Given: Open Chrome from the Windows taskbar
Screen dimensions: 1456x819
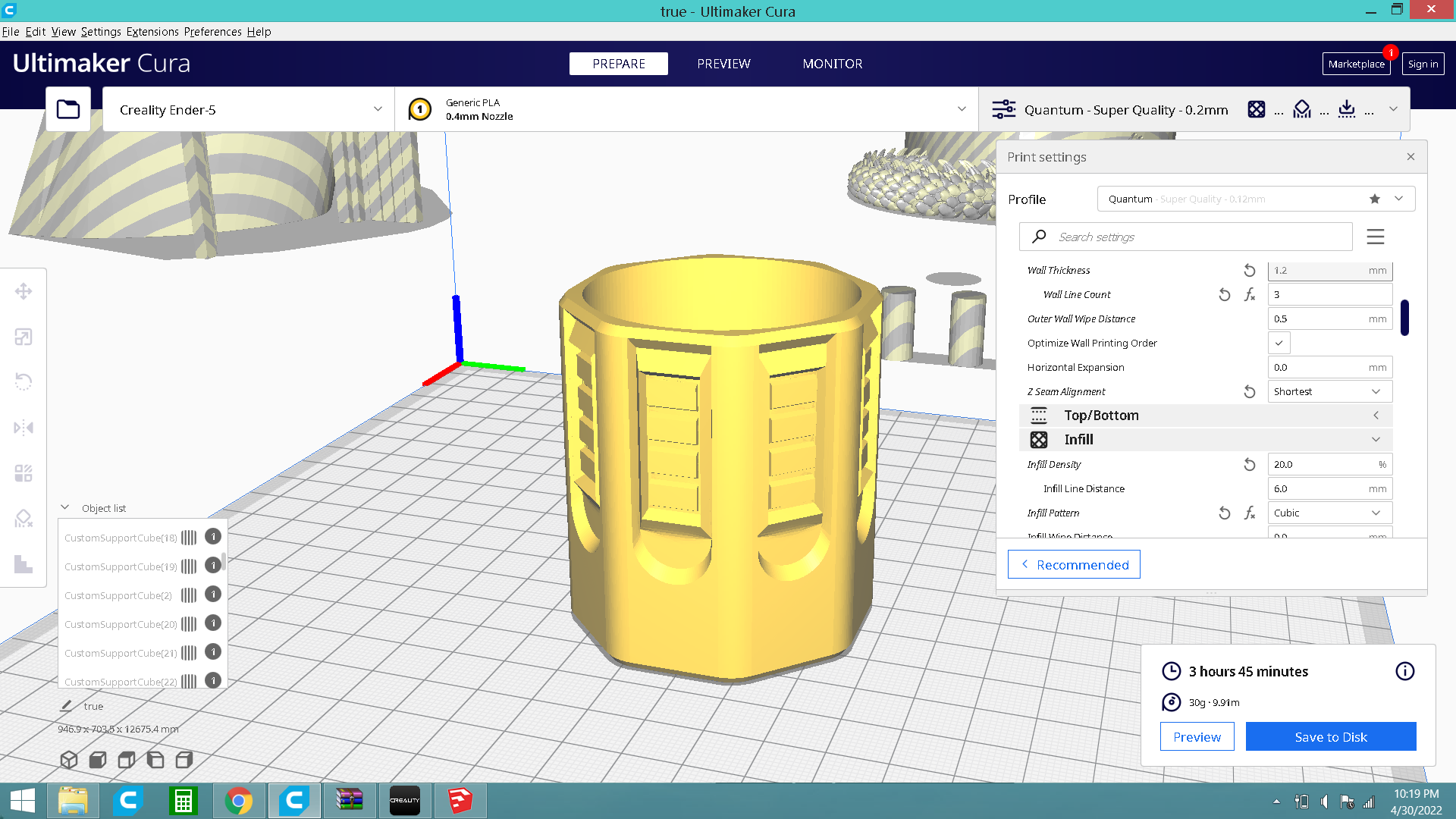Looking at the screenshot, I should [x=239, y=801].
